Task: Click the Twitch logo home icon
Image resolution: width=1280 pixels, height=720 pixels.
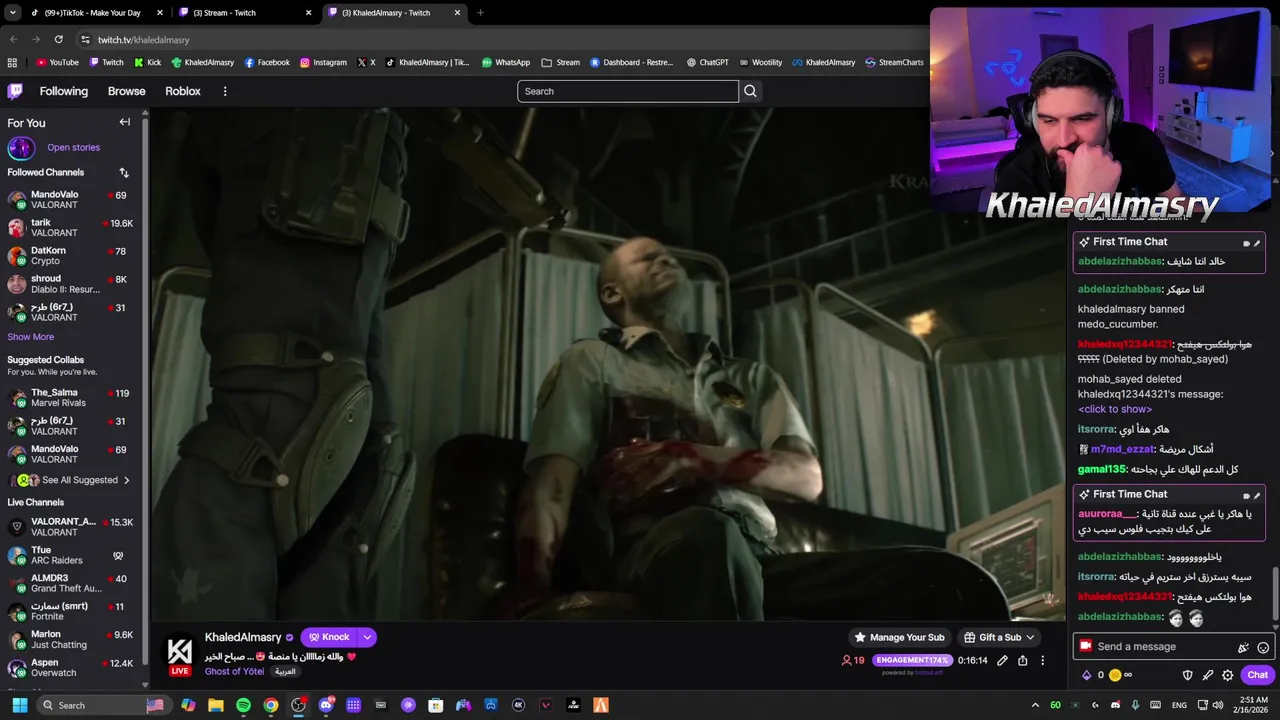Action: pyautogui.click(x=15, y=91)
